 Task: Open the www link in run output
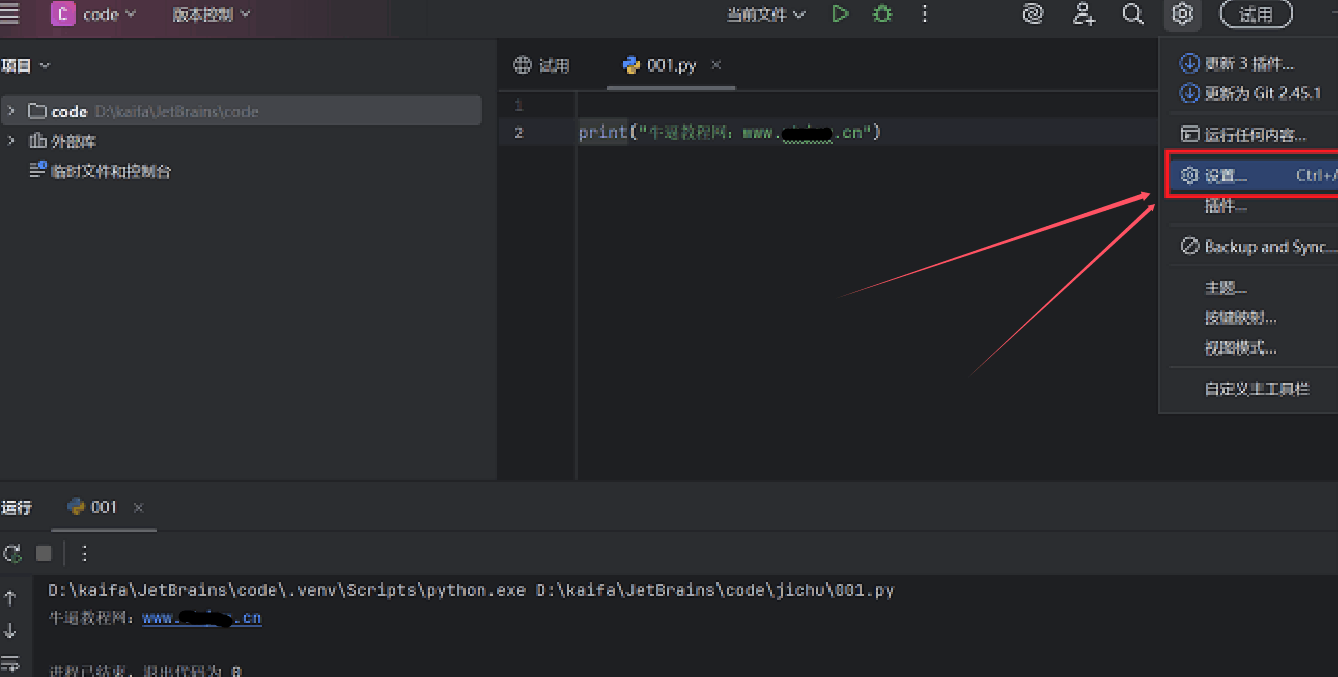(201, 618)
